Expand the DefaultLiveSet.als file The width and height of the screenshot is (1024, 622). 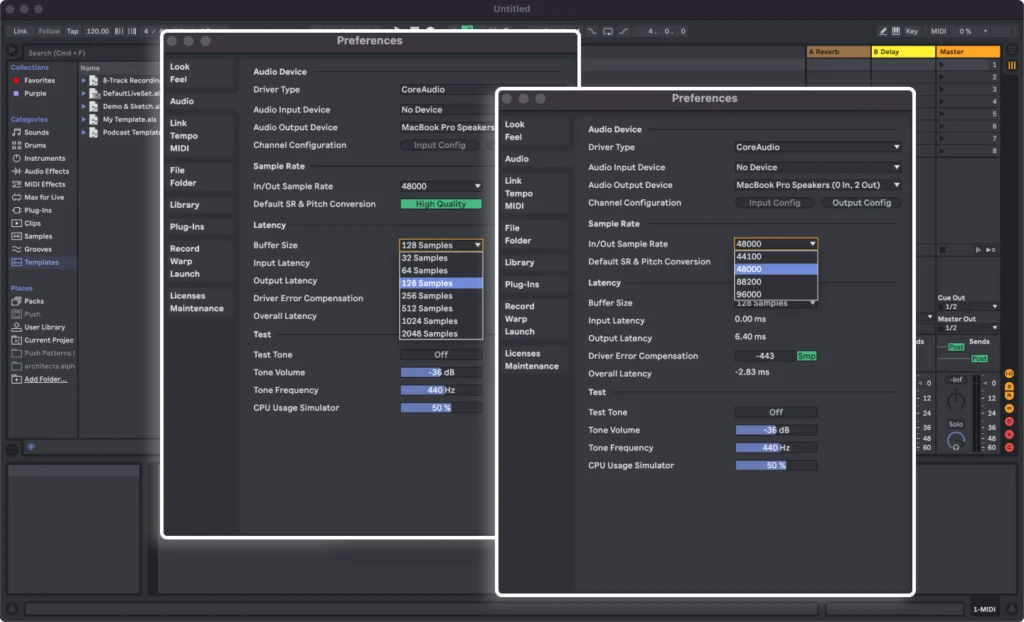coord(84,93)
